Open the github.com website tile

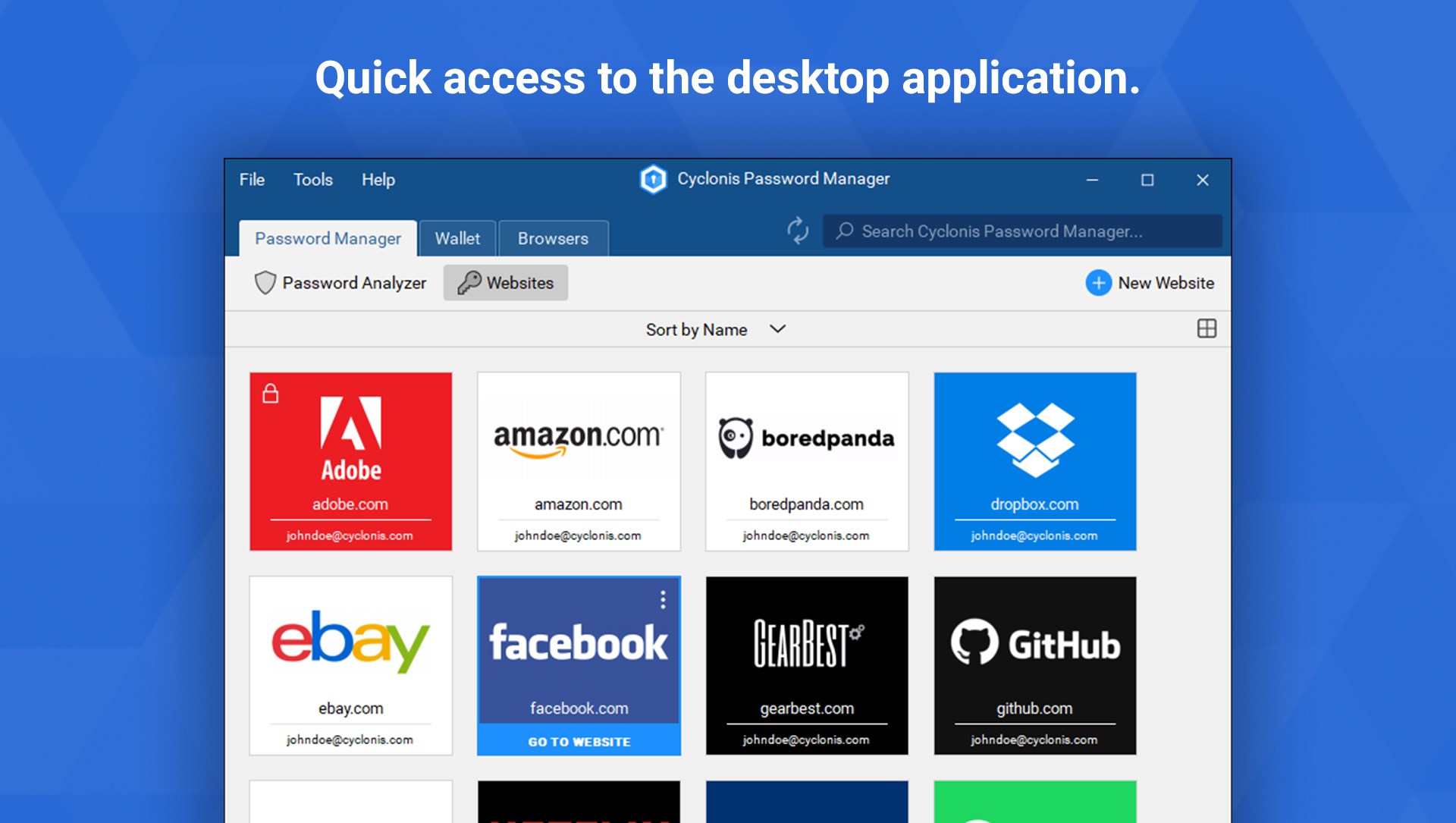coord(1034,665)
